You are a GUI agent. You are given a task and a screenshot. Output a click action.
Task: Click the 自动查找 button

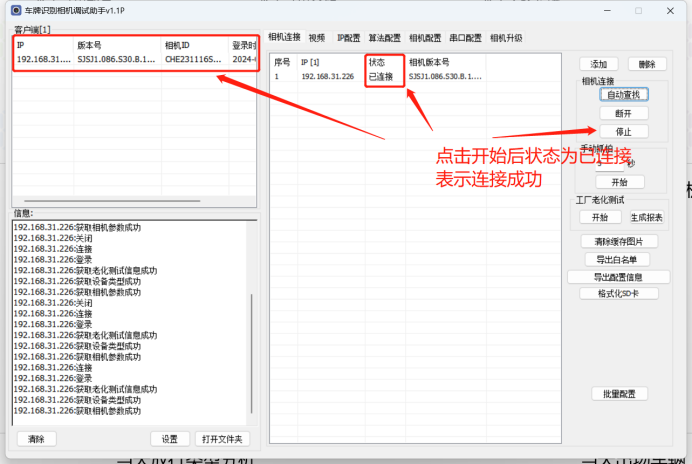pyautogui.click(x=624, y=94)
